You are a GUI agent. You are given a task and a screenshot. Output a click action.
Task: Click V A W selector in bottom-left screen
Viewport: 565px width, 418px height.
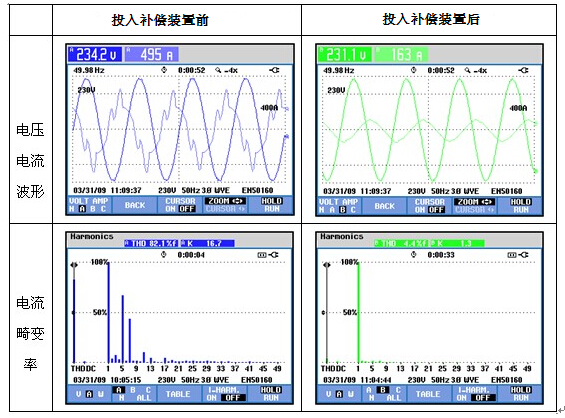pyautogui.click(x=89, y=394)
